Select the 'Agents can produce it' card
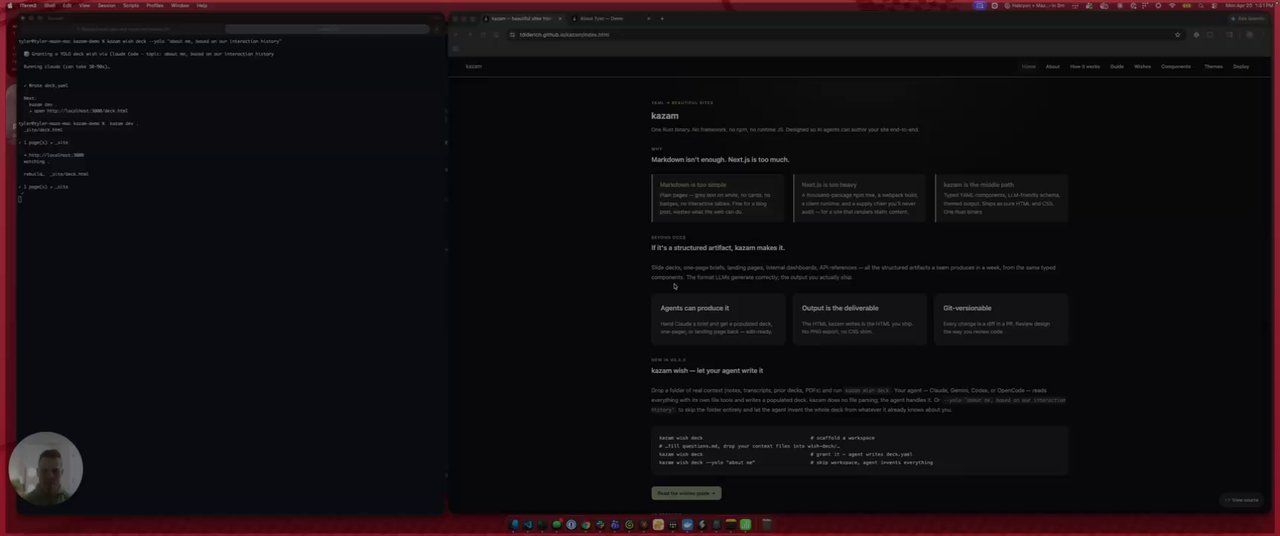 pos(717,319)
